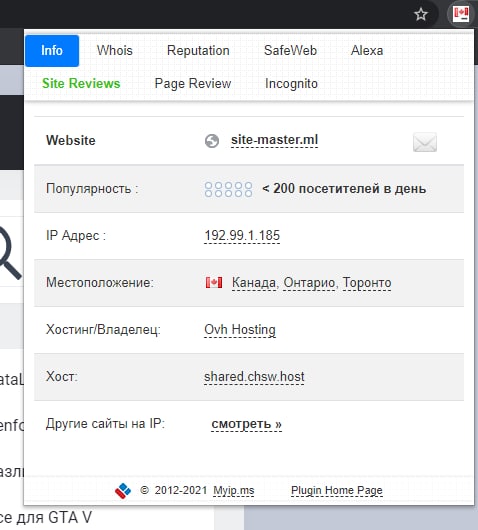Click the 'IP Адрес :' label
The height and width of the screenshot is (530, 478).
[x=76, y=236]
